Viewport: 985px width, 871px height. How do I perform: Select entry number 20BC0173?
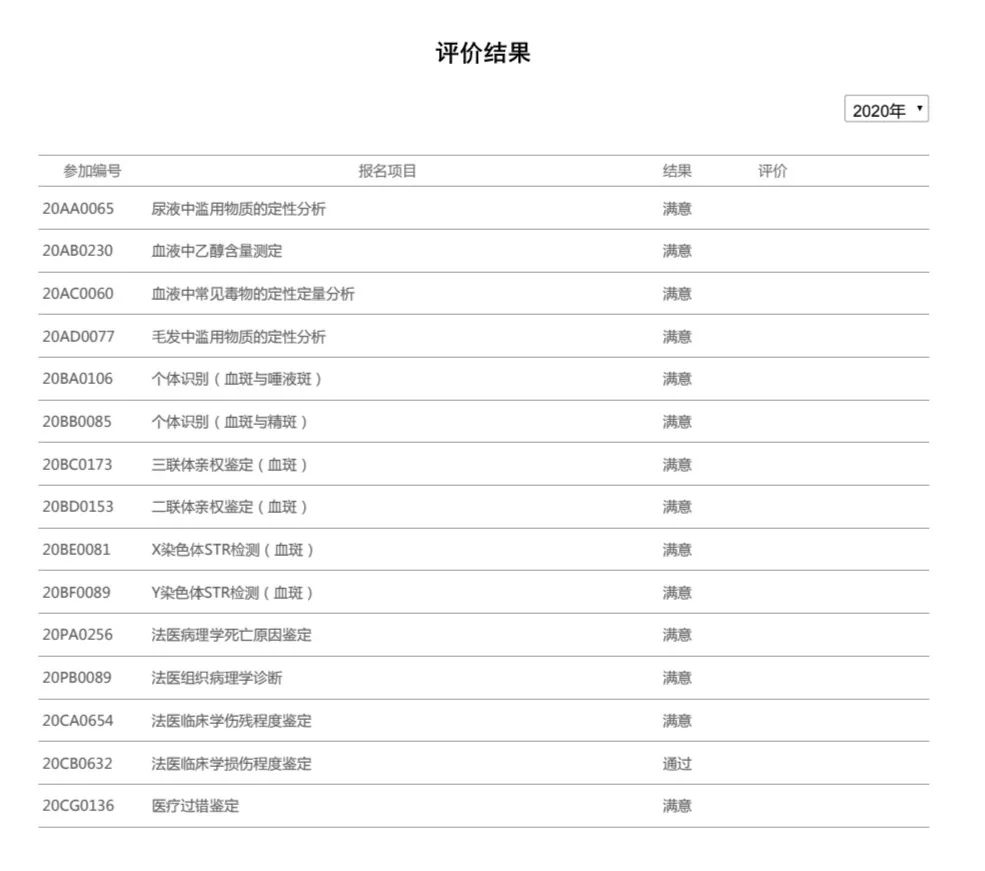[x=77, y=465]
